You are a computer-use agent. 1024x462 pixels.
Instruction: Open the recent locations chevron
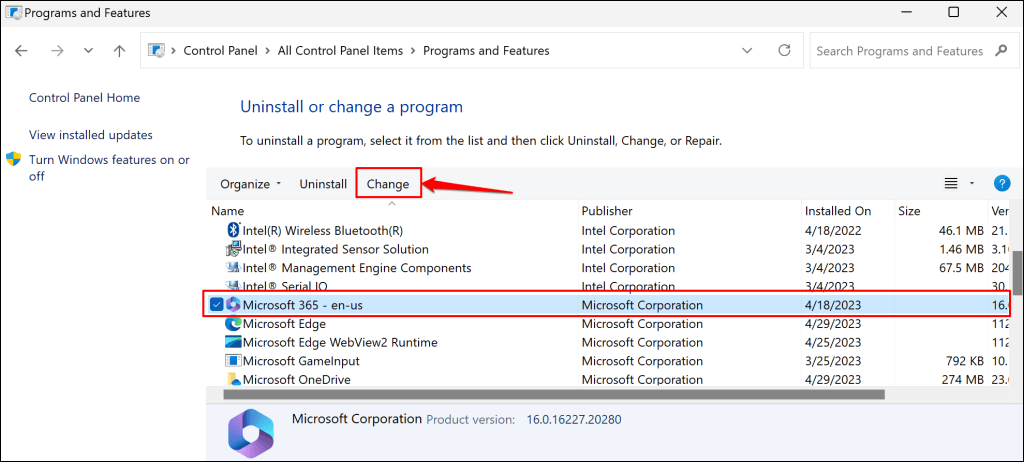tap(87, 51)
